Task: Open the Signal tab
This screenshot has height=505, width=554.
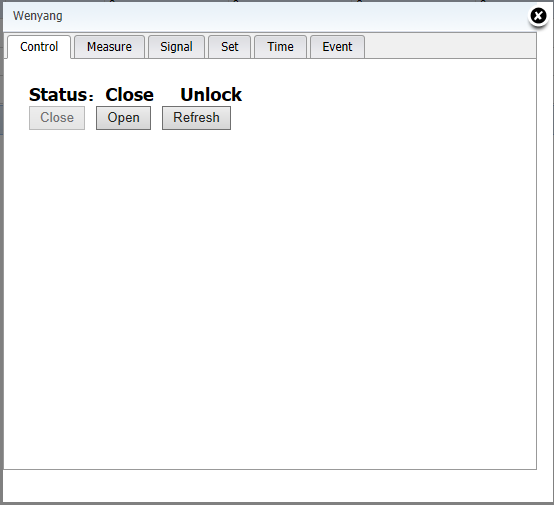Action: pyautogui.click(x=176, y=47)
